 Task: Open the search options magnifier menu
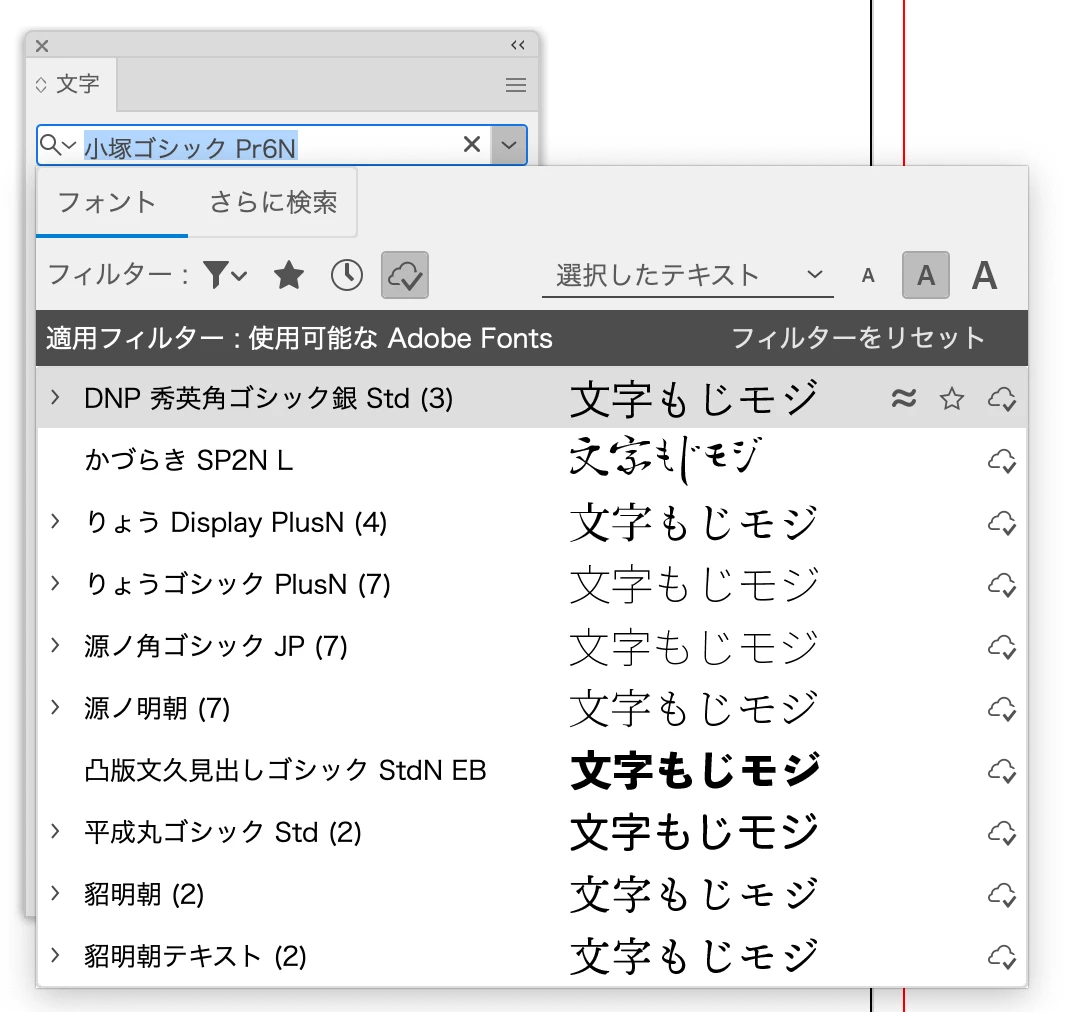[x=57, y=145]
